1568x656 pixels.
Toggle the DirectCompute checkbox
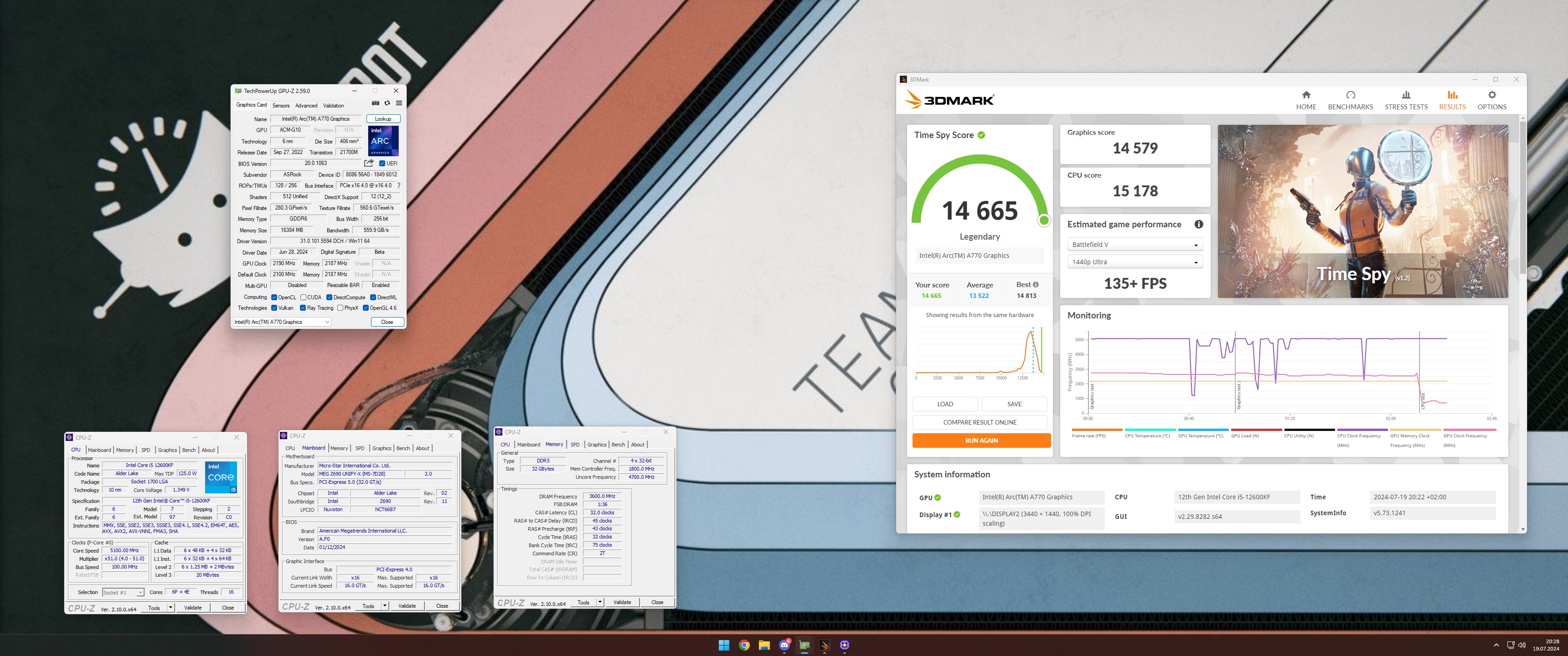click(329, 297)
